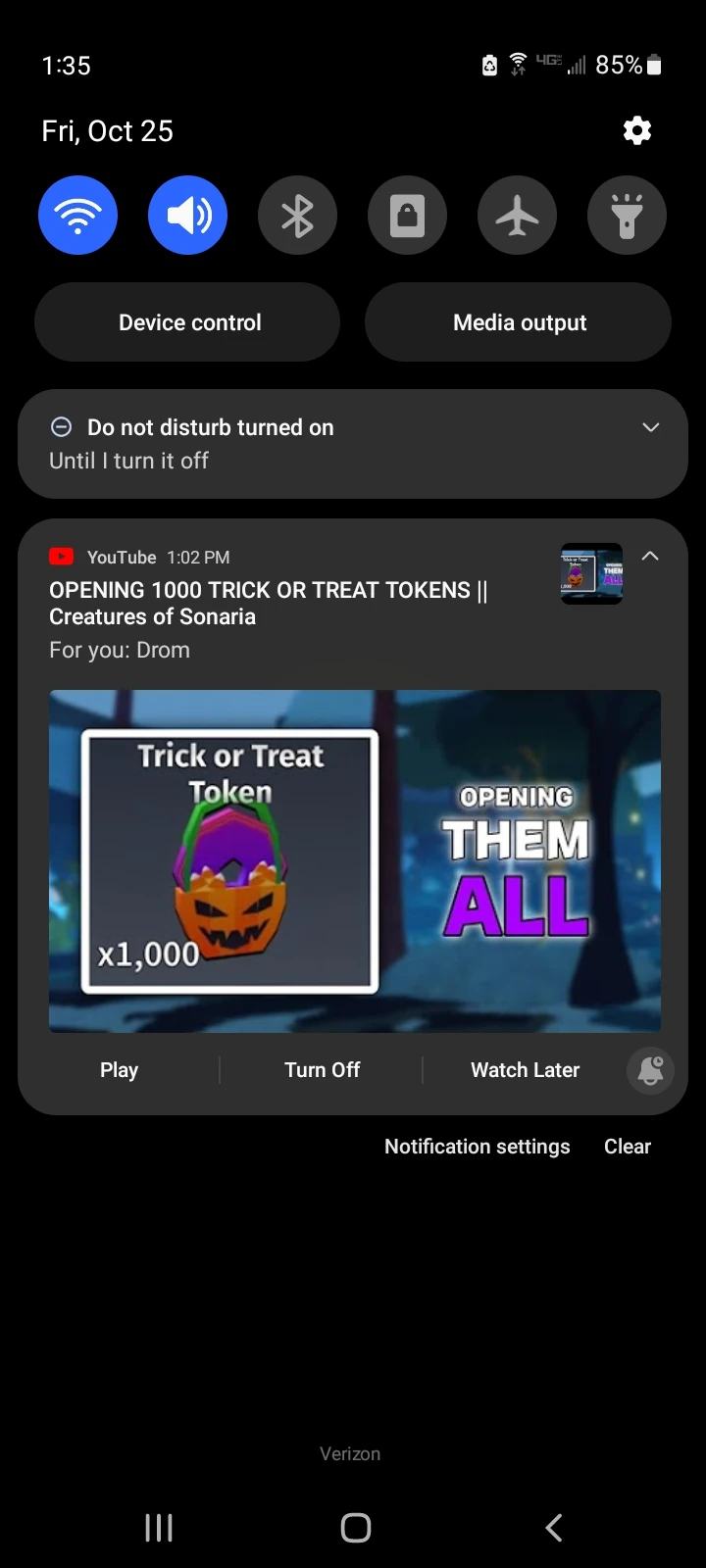Tap the small YouTube video thumbnail
This screenshot has width=706, height=1568.
coord(591,573)
